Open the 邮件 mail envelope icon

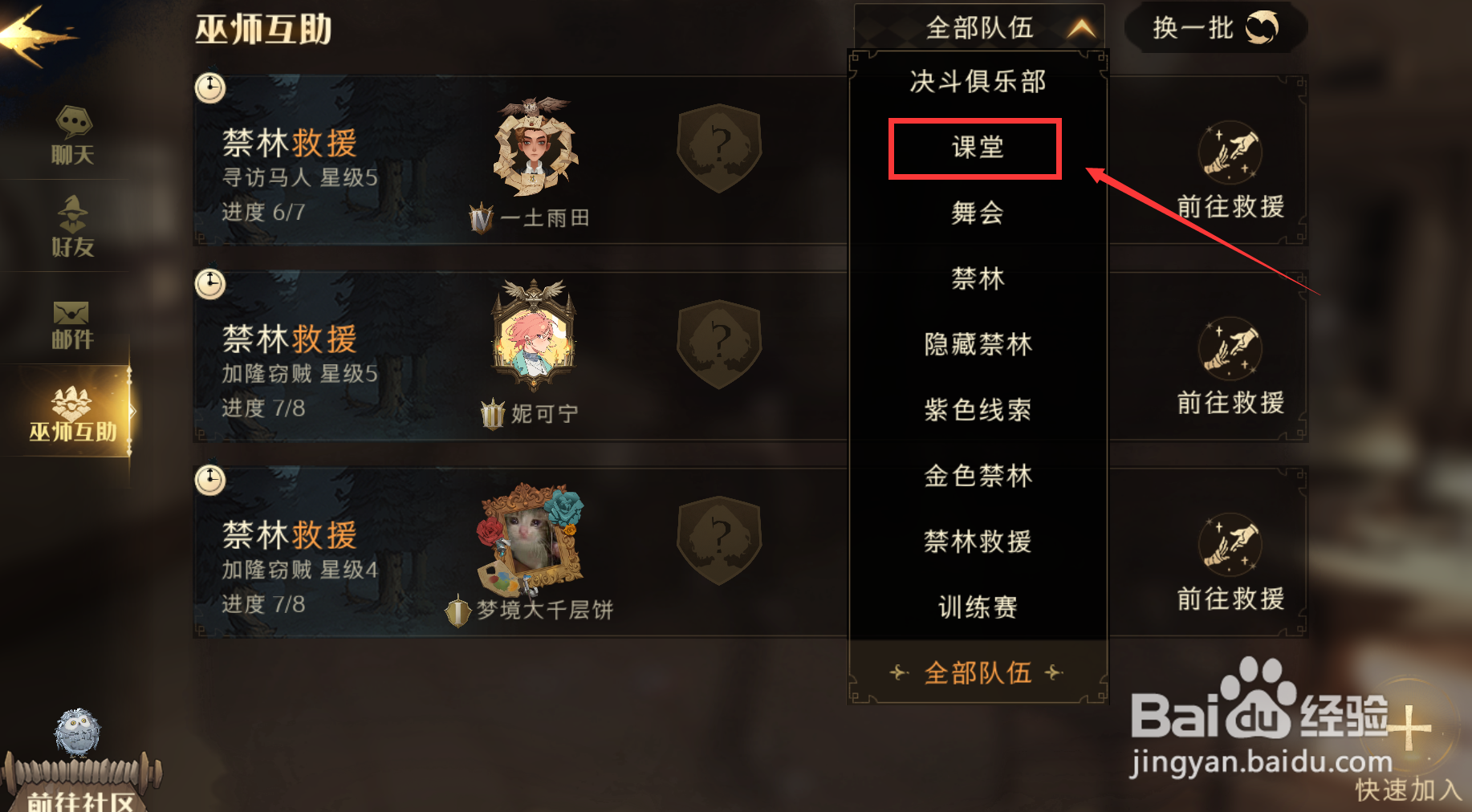pos(71,313)
